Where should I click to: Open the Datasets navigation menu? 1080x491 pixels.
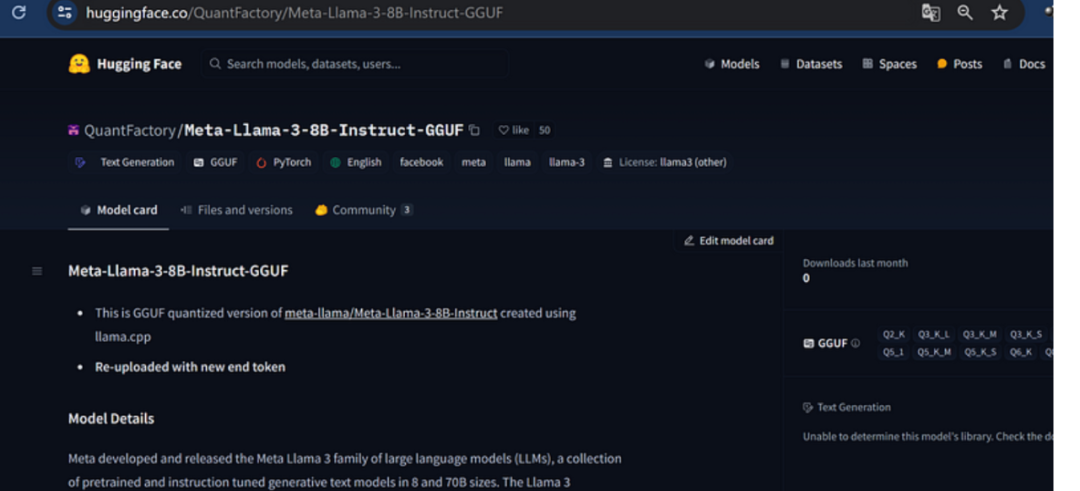point(811,64)
